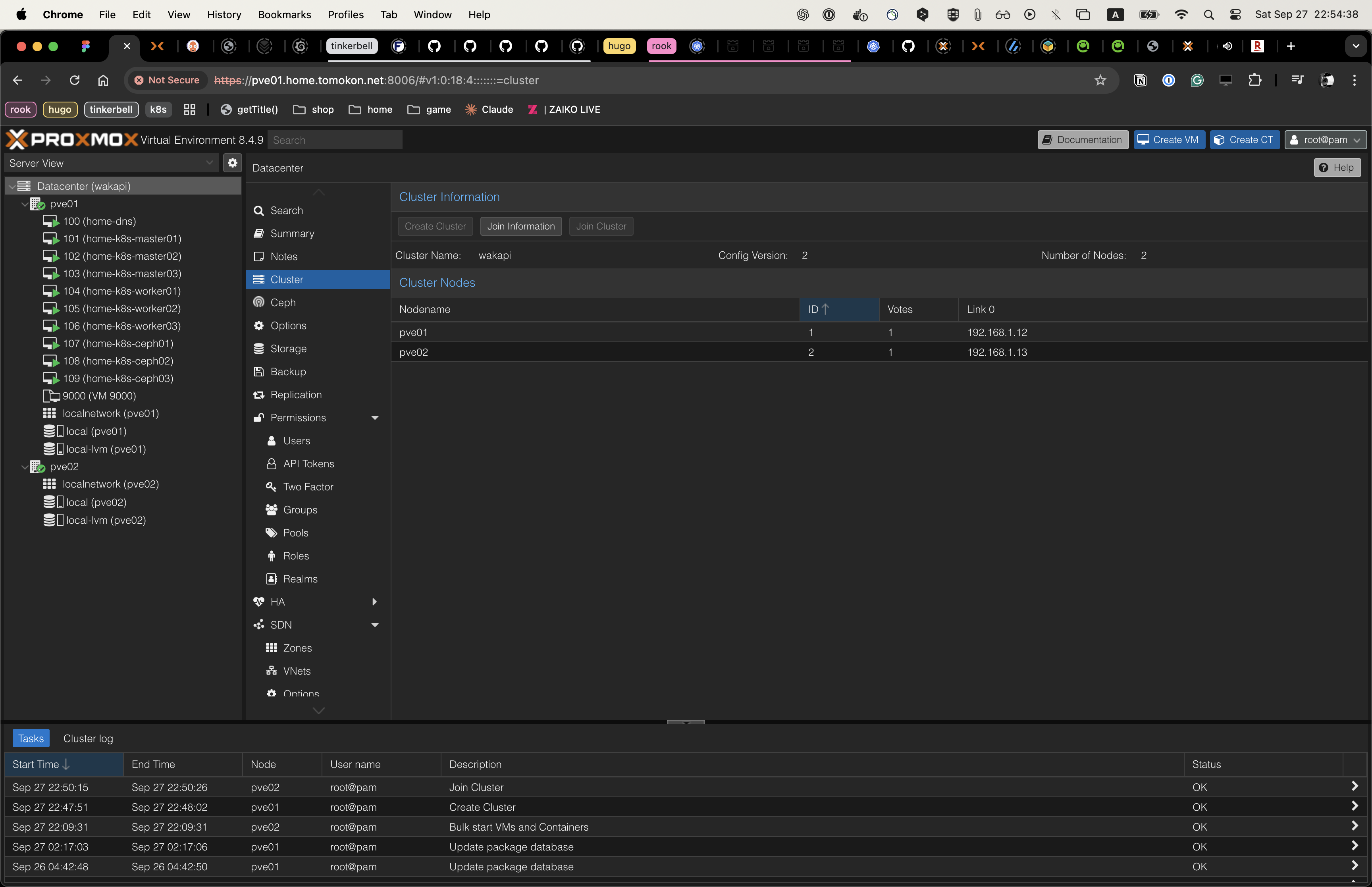1372x887 pixels.
Task: Click the Join Information button
Action: coord(520,226)
